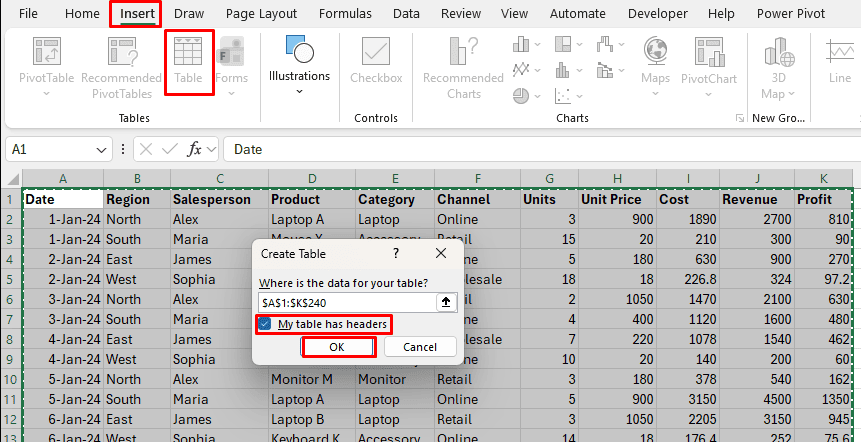Click the Monitor M product cell
Screen dimensions: 861x442
point(312,379)
